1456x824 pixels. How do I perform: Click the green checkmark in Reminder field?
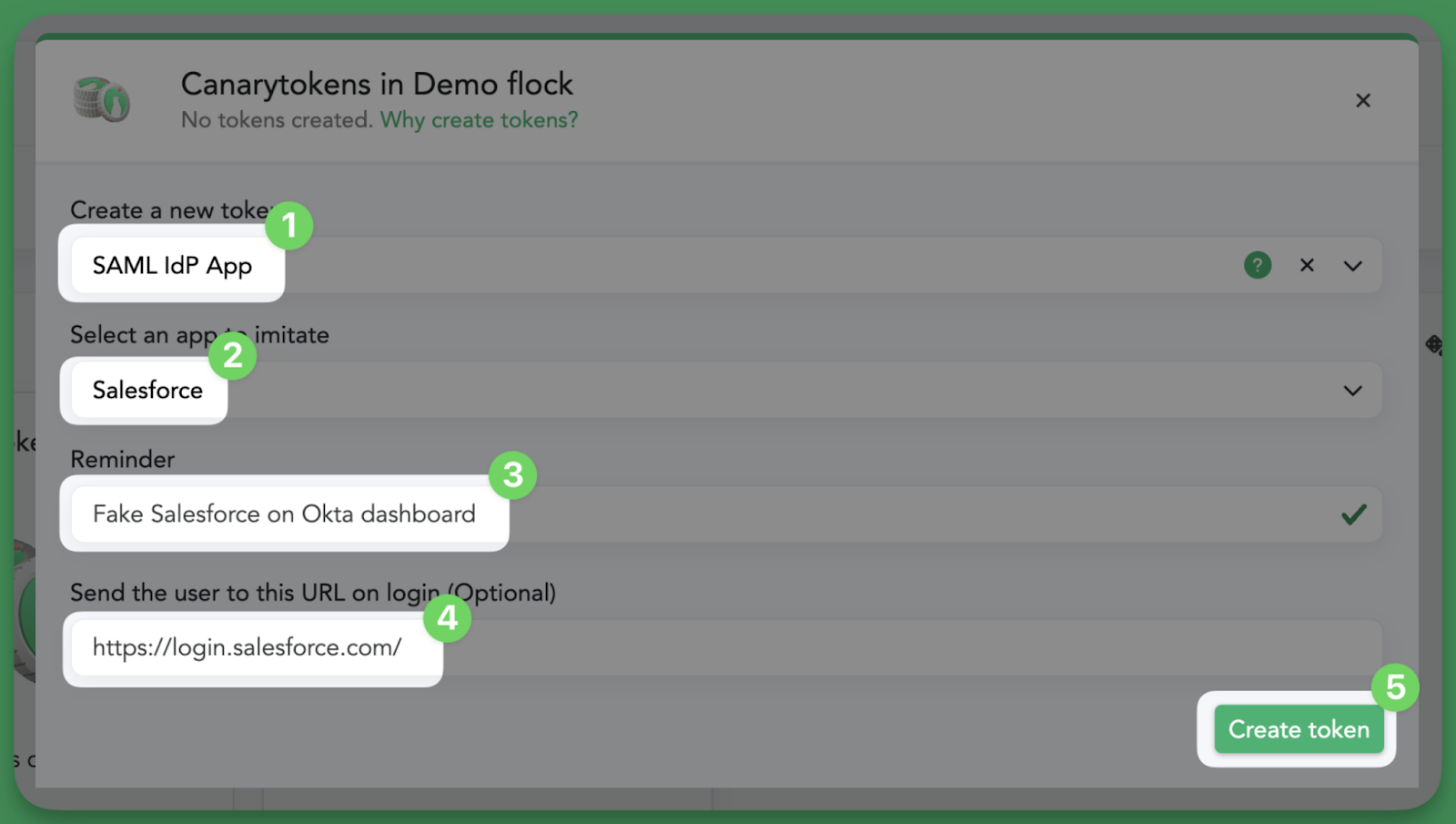point(1354,514)
